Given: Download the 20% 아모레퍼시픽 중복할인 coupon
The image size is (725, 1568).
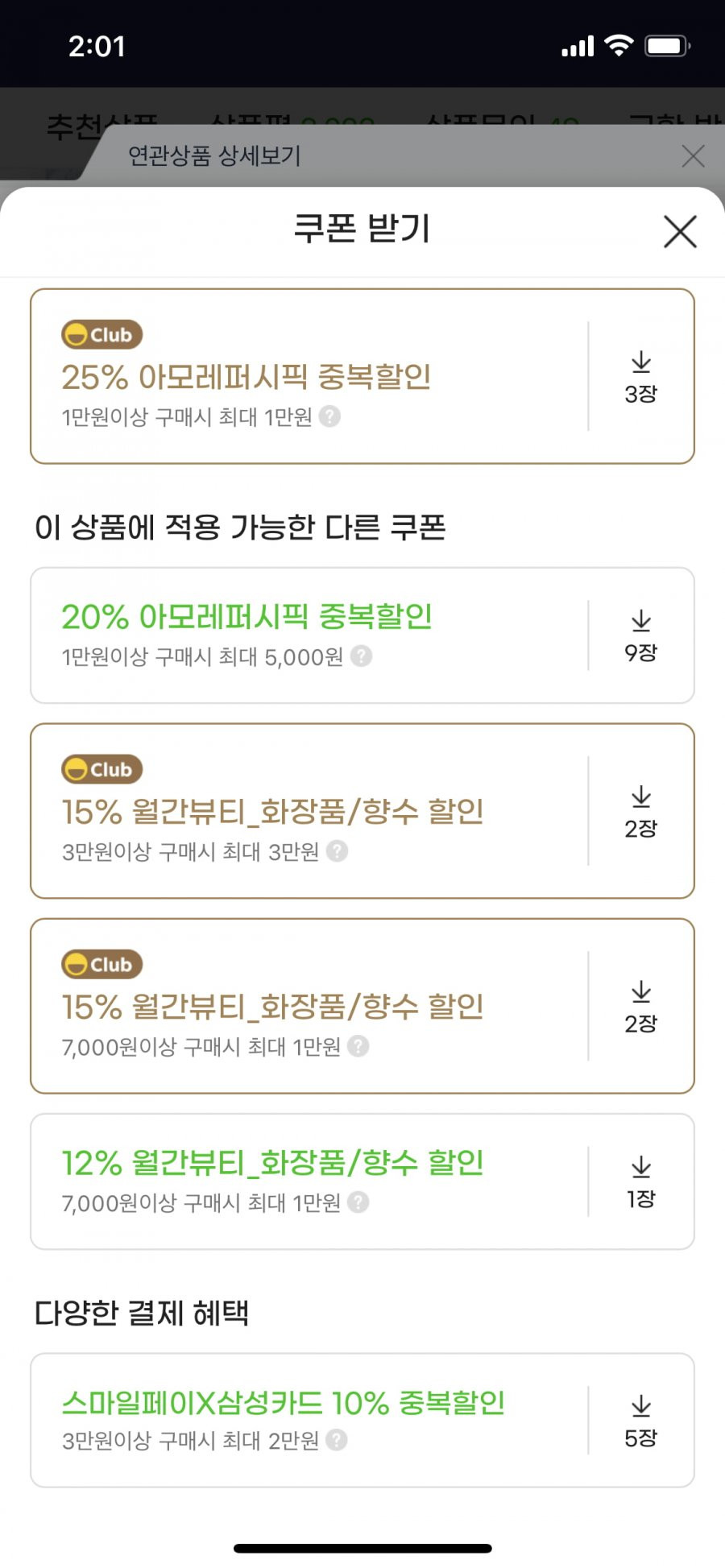Looking at the screenshot, I should pyautogui.click(x=641, y=636).
